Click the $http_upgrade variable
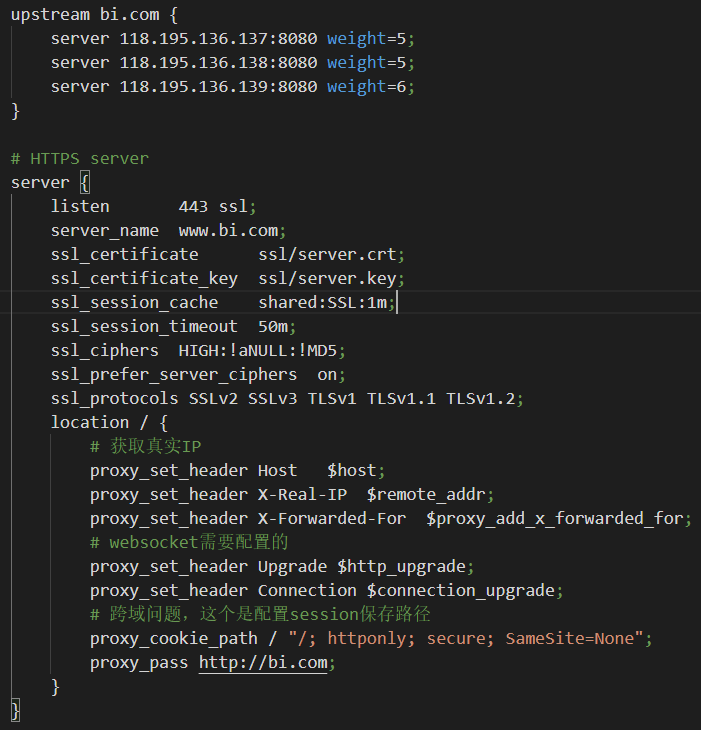 coord(401,567)
